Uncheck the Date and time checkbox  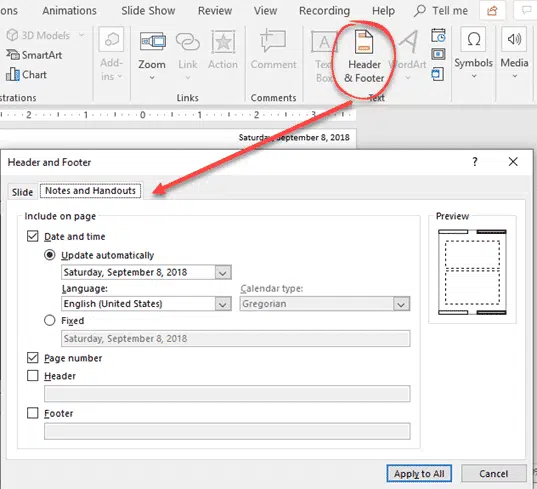click(x=33, y=236)
